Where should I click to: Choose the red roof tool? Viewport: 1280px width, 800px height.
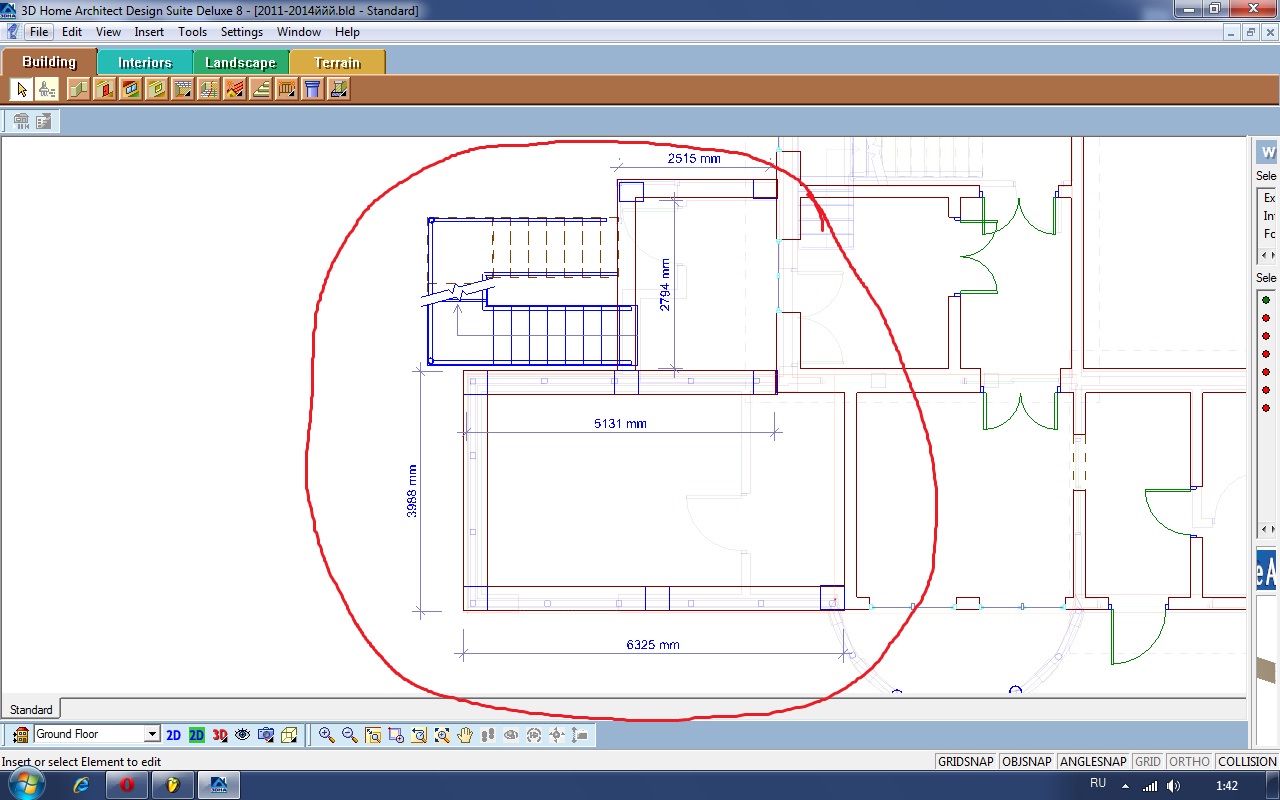pyautogui.click(x=235, y=90)
